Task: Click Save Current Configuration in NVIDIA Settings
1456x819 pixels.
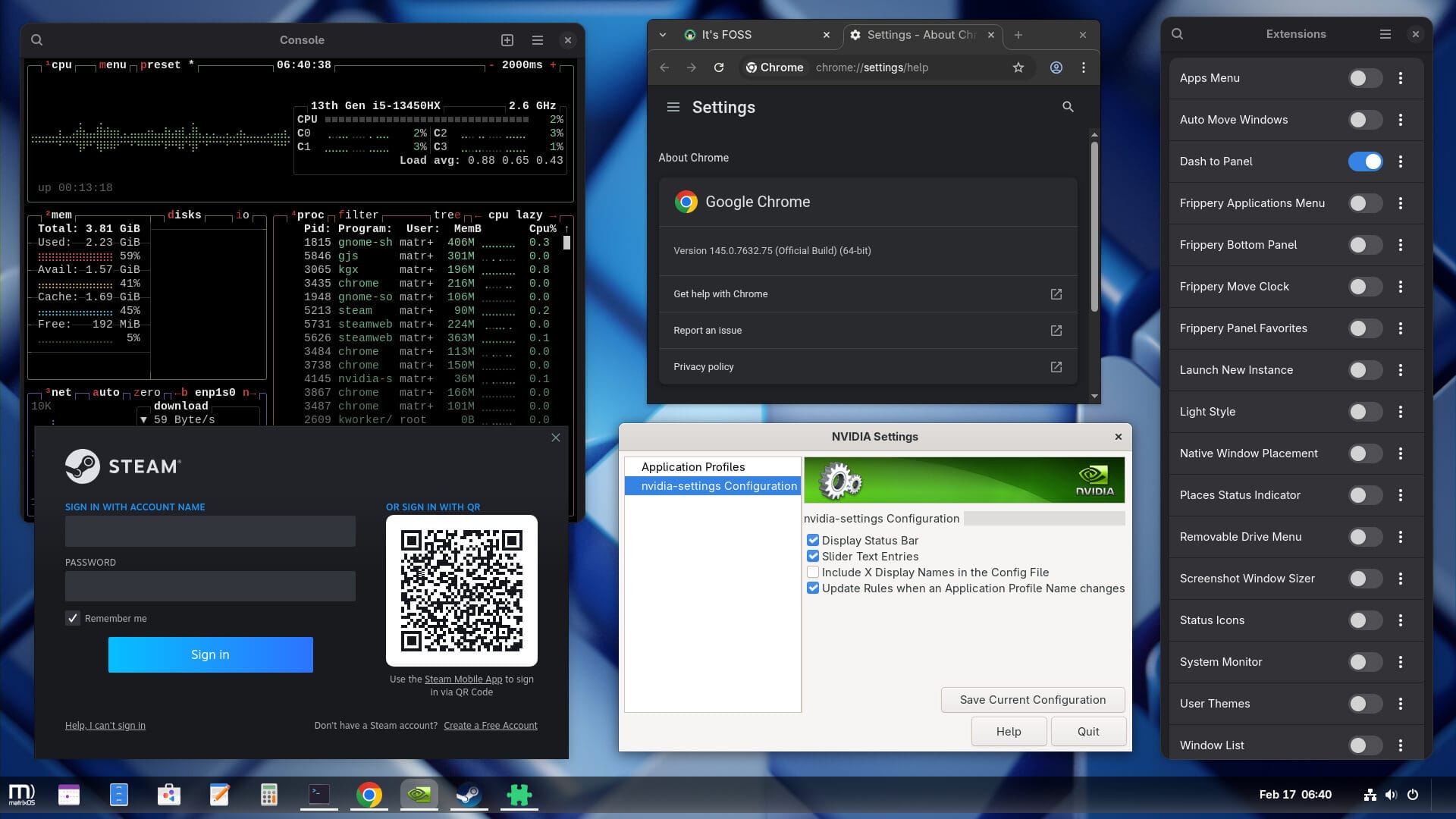Action: 1032,699
